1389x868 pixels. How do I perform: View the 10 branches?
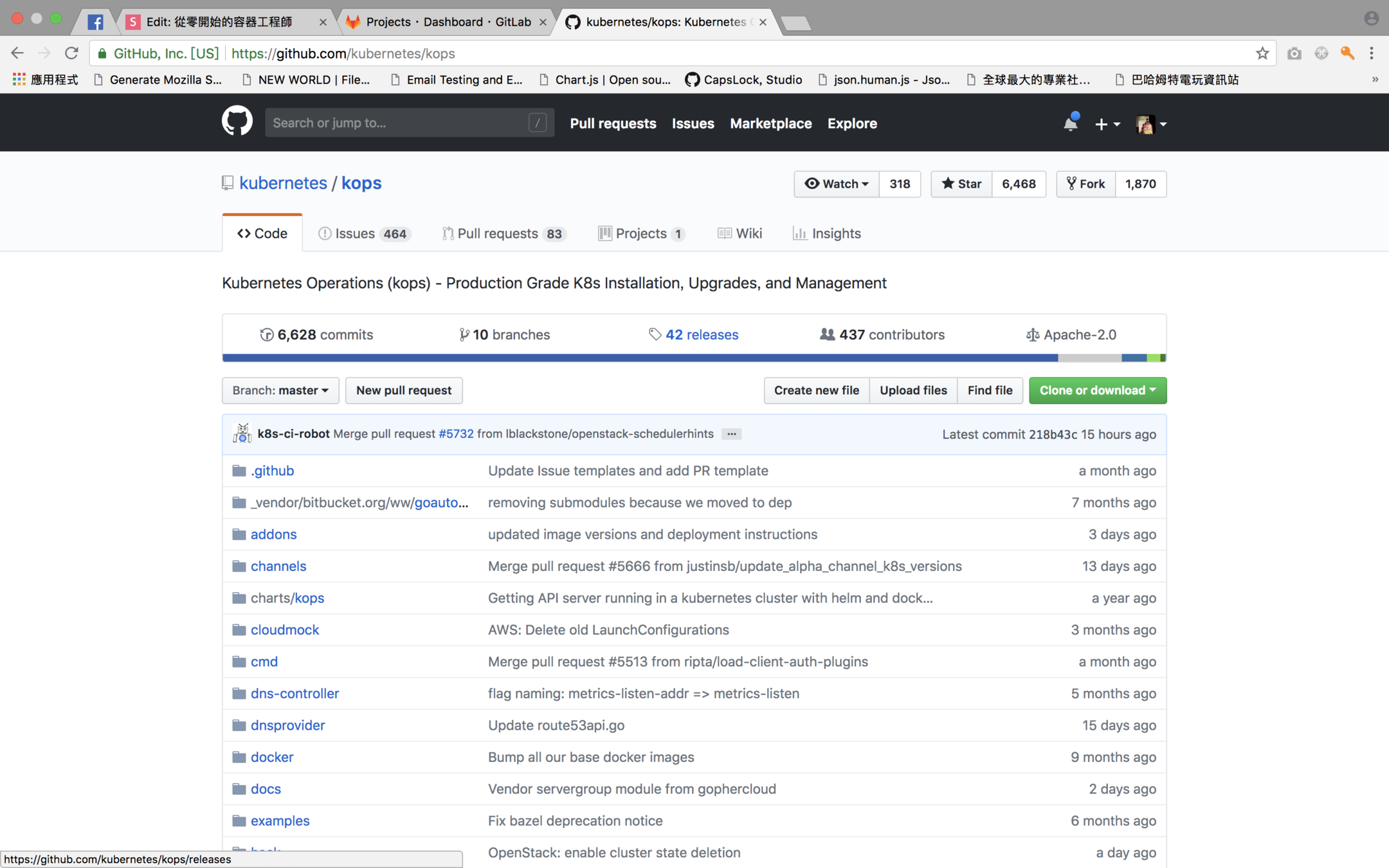[504, 334]
